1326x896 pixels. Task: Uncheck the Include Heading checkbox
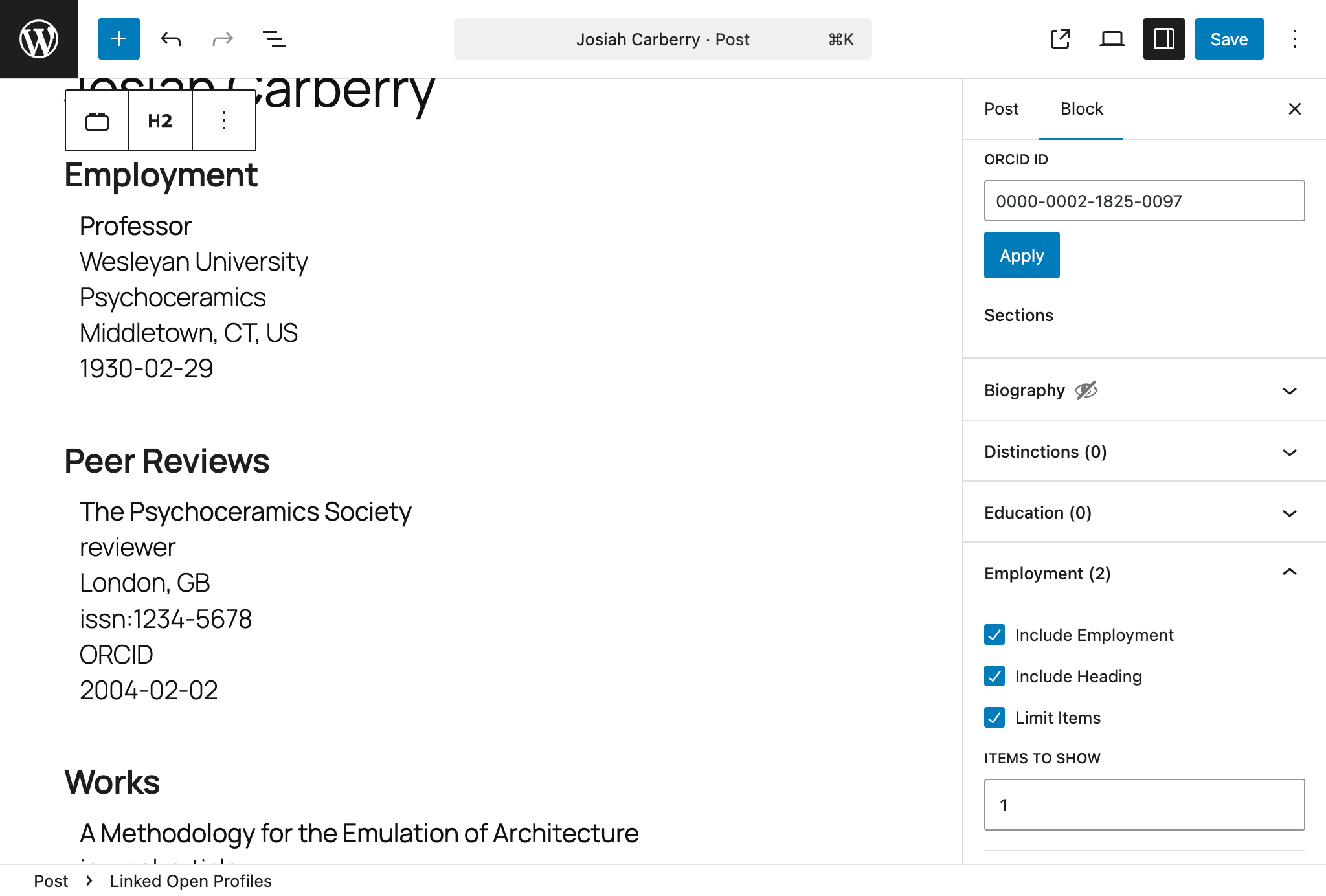[994, 676]
